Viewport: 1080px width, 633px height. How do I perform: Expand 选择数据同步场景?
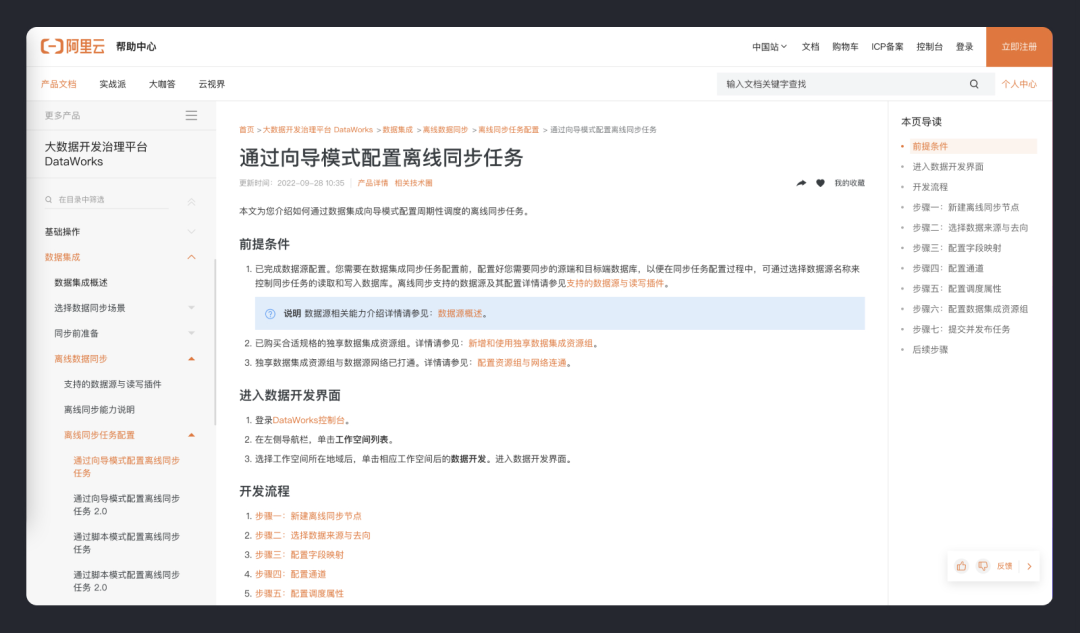pyautogui.click(x=191, y=308)
